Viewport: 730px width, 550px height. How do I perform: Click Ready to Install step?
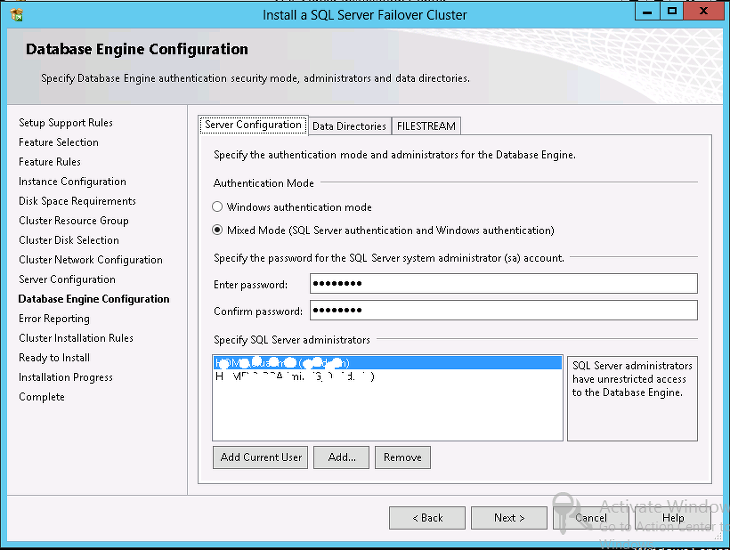tap(54, 357)
